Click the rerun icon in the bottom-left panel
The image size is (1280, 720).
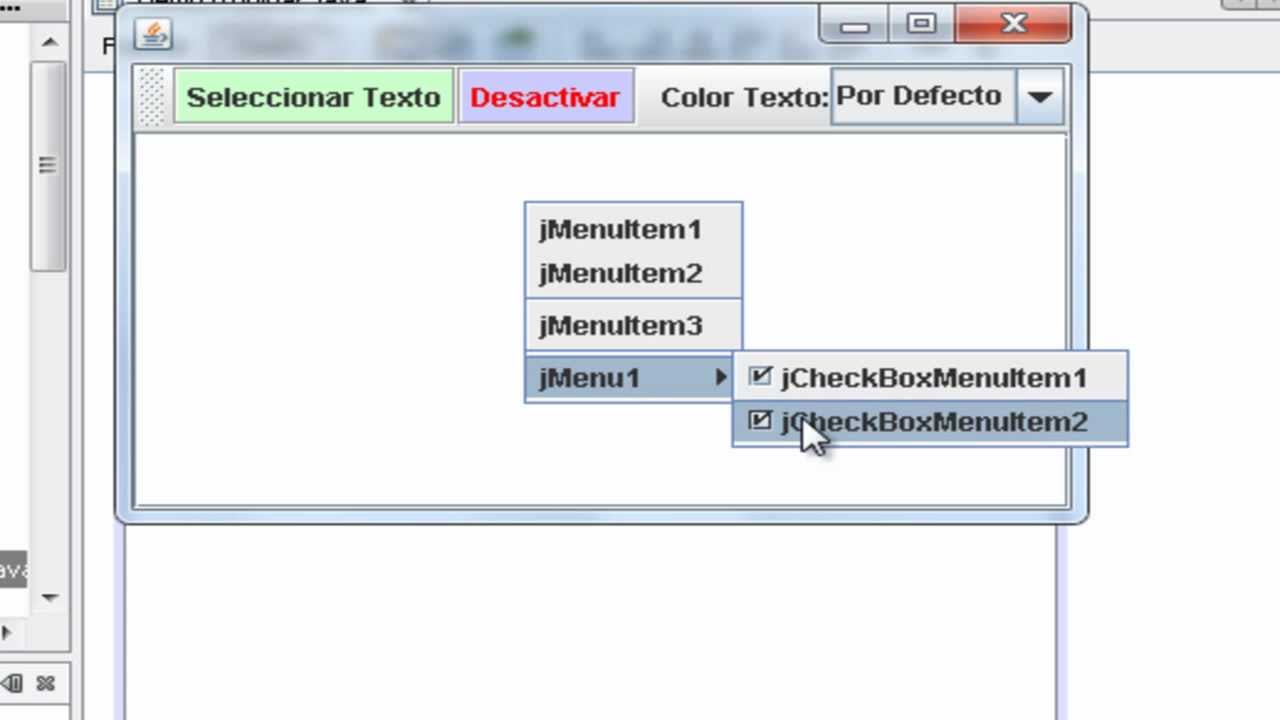(x=10, y=684)
